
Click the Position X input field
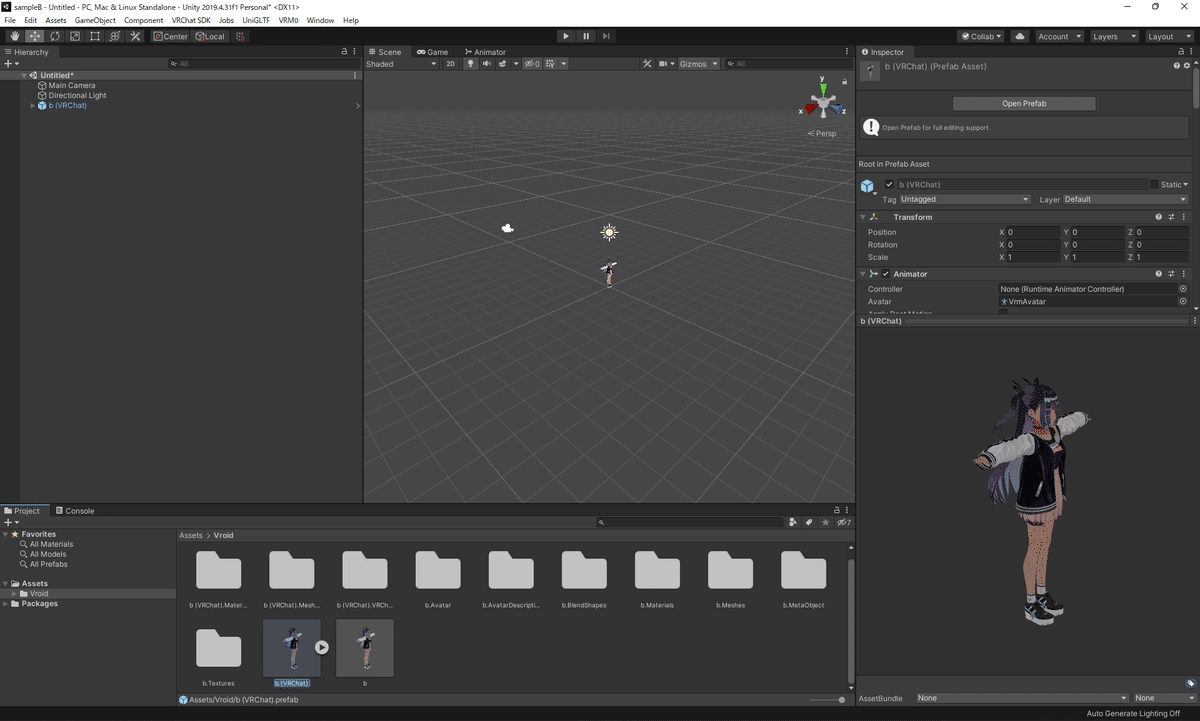(x=1032, y=232)
